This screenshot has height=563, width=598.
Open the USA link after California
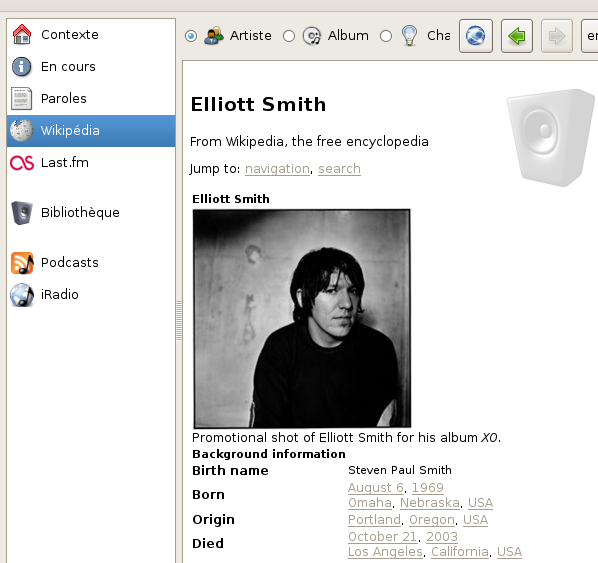click(510, 552)
